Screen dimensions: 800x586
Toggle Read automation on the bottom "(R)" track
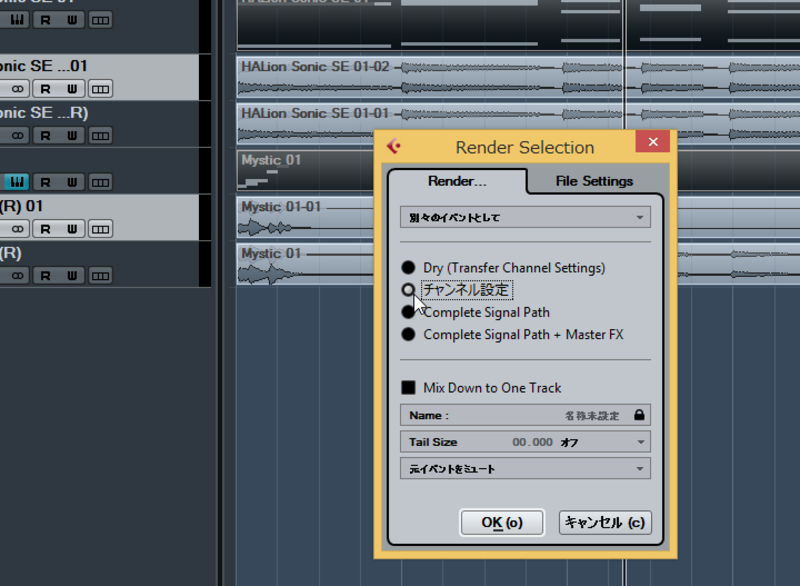tap(45, 276)
